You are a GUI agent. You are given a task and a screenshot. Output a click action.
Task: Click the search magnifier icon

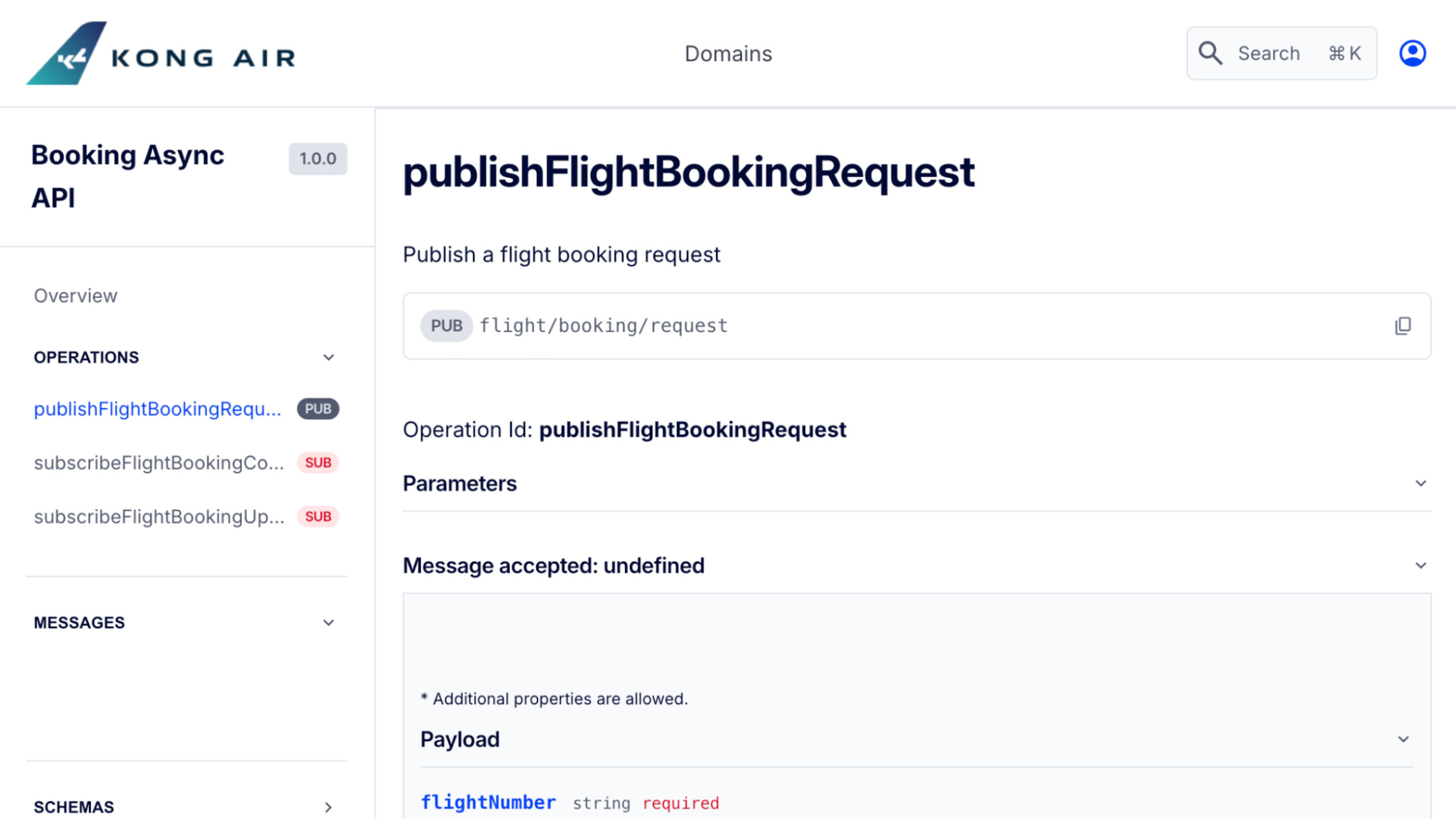(x=1210, y=53)
